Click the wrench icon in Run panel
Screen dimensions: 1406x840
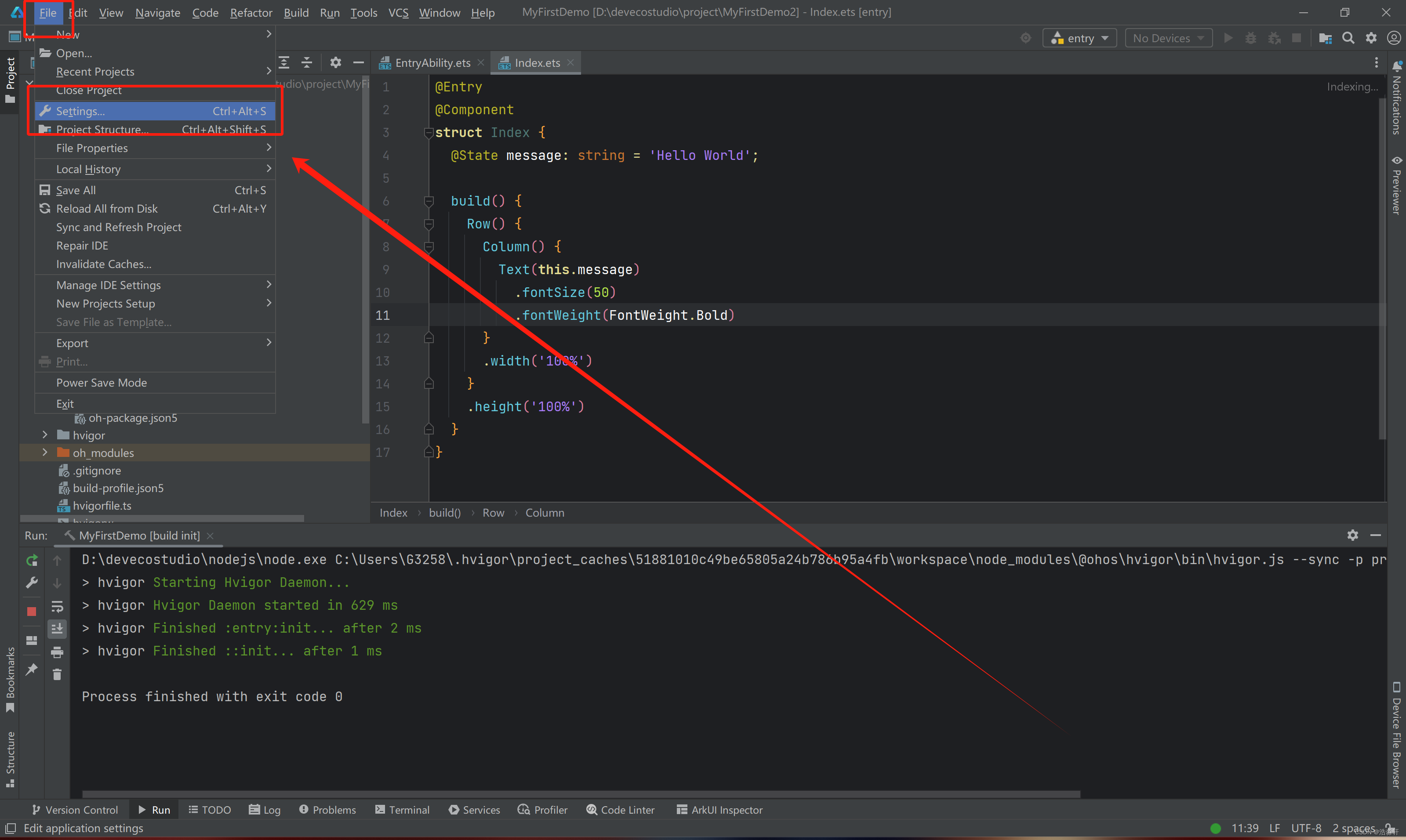point(32,583)
